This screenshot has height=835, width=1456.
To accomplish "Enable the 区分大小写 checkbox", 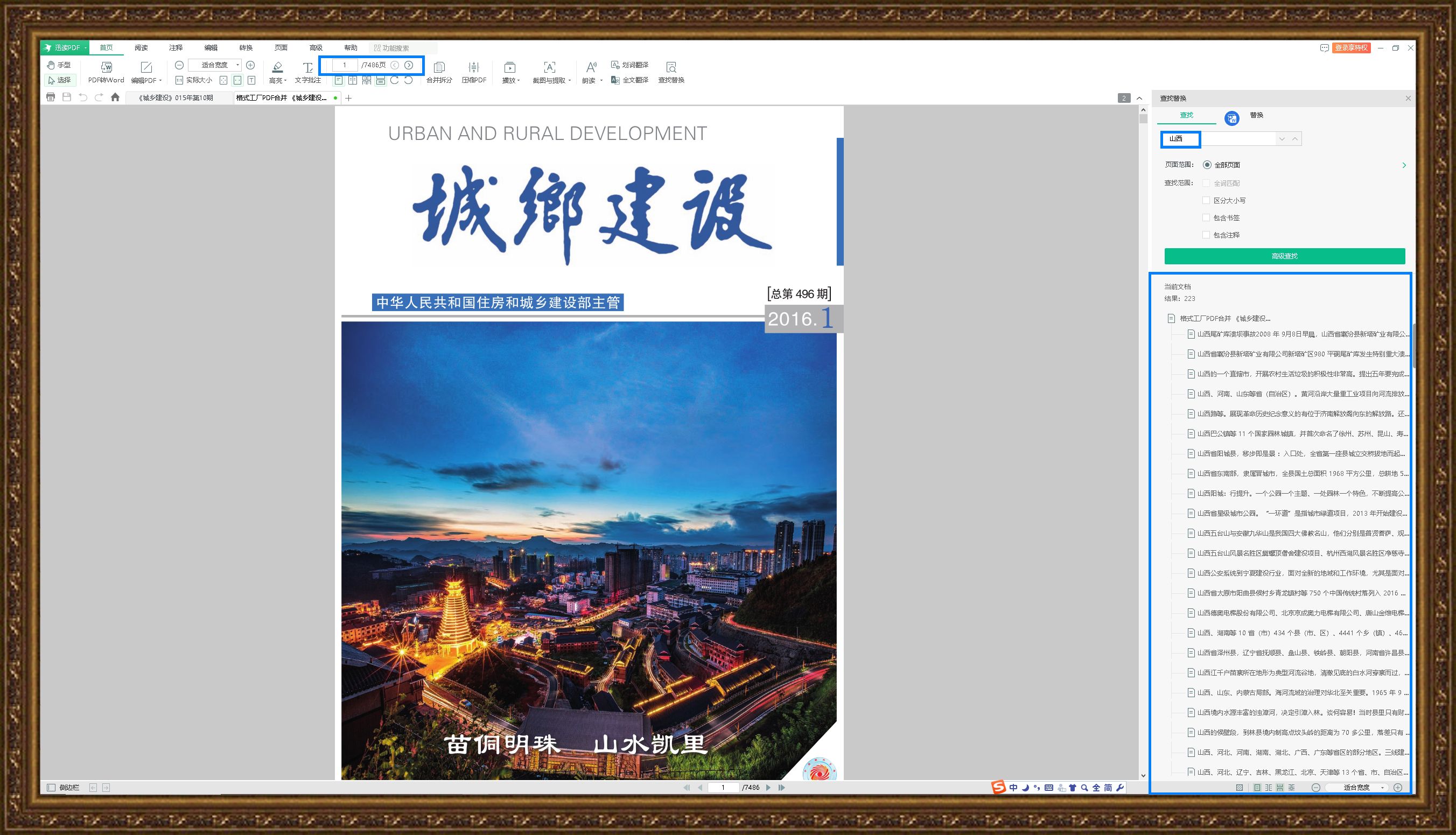I will (x=1207, y=200).
